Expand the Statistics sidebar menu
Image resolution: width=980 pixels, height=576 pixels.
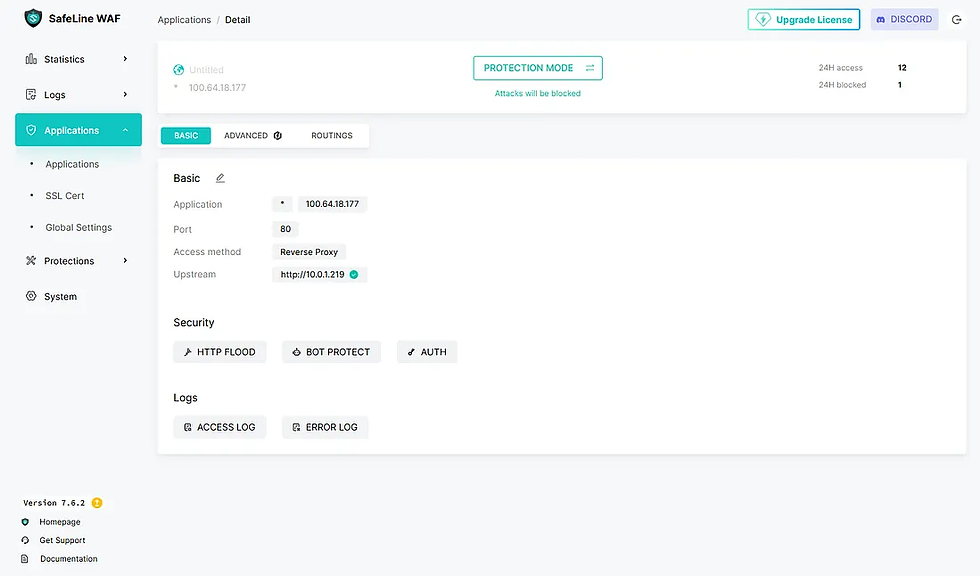click(x=126, y=58)
